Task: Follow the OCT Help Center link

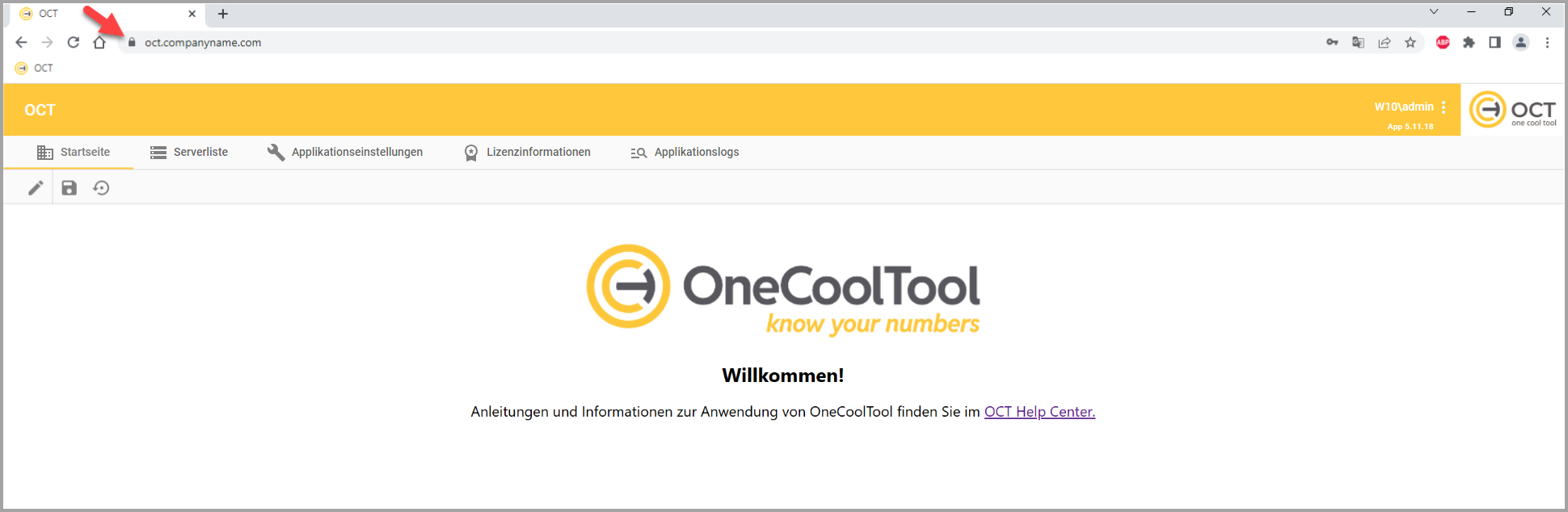Action: [1039, 412]
